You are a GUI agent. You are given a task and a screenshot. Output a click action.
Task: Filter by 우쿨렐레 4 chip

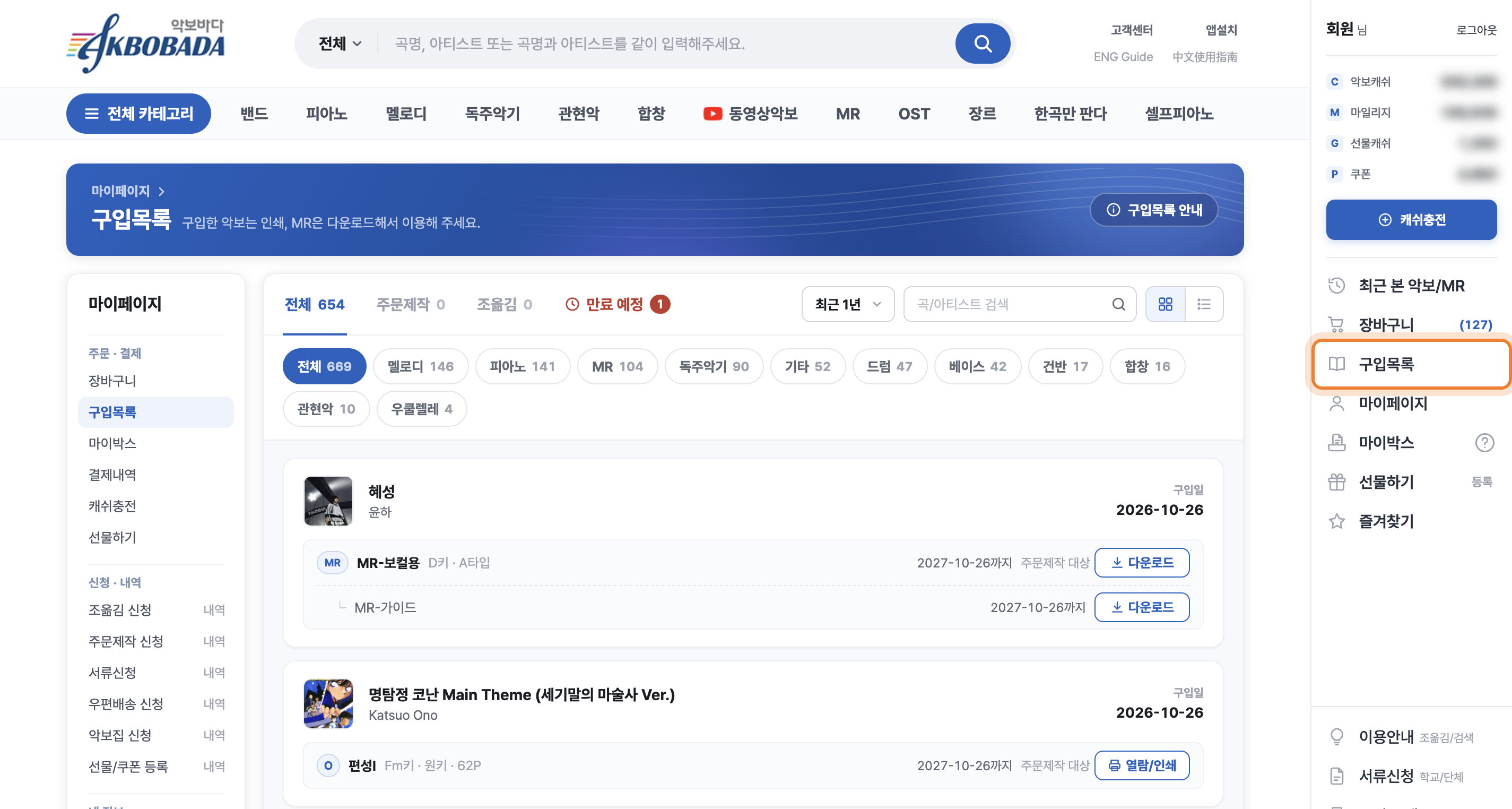[421, 409]
